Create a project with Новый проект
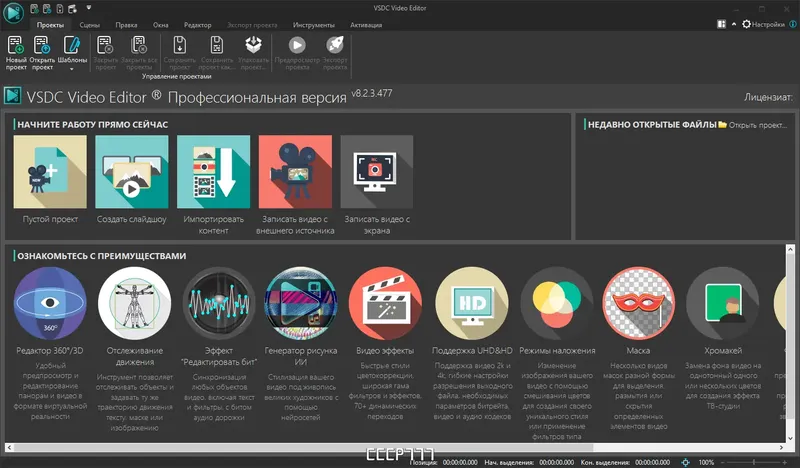Viewport: 800px width, 468px height. coord(16,53)
